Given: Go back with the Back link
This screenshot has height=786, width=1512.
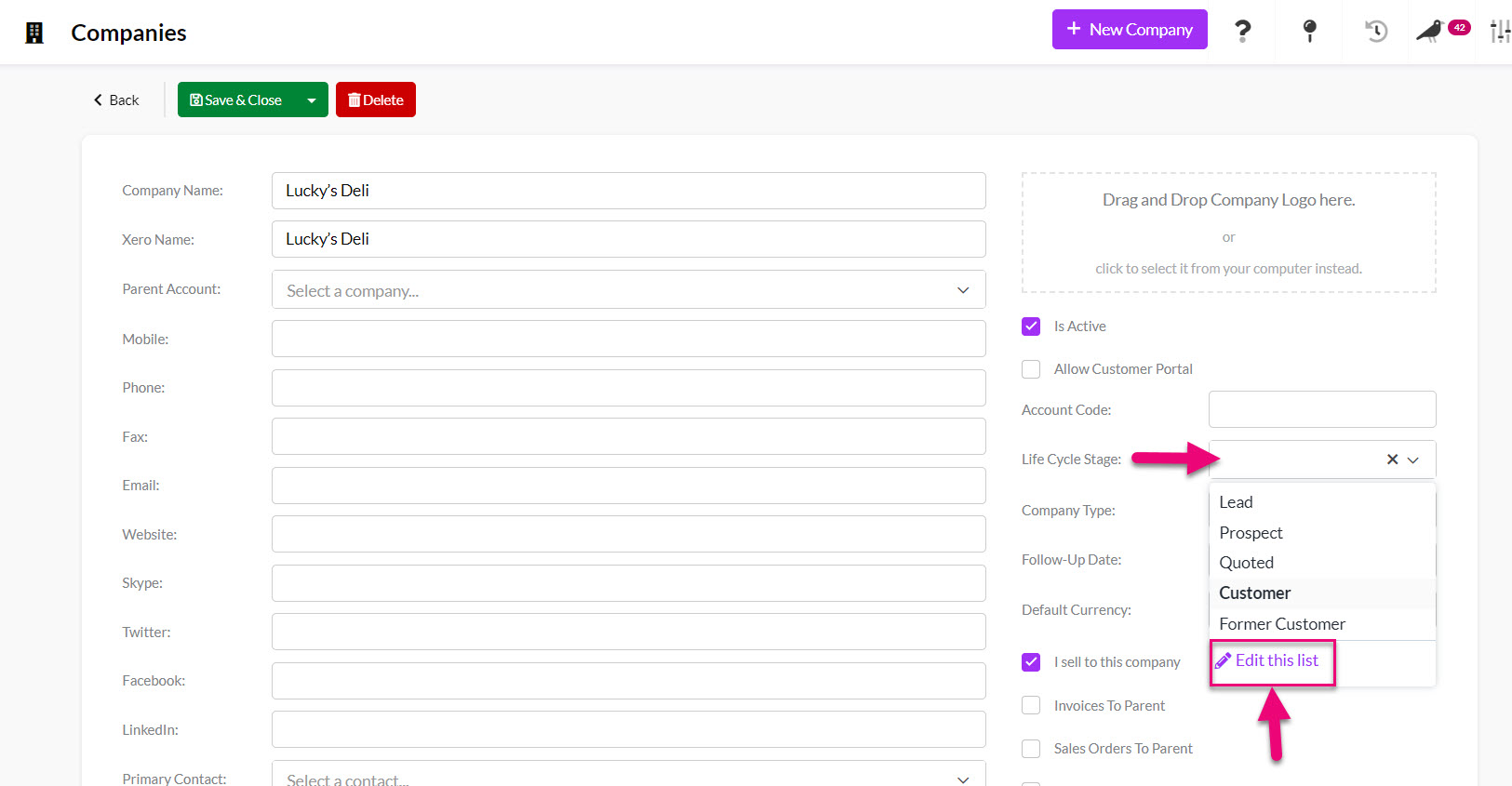Looking at the screenshot, I should tap(116, 100).
